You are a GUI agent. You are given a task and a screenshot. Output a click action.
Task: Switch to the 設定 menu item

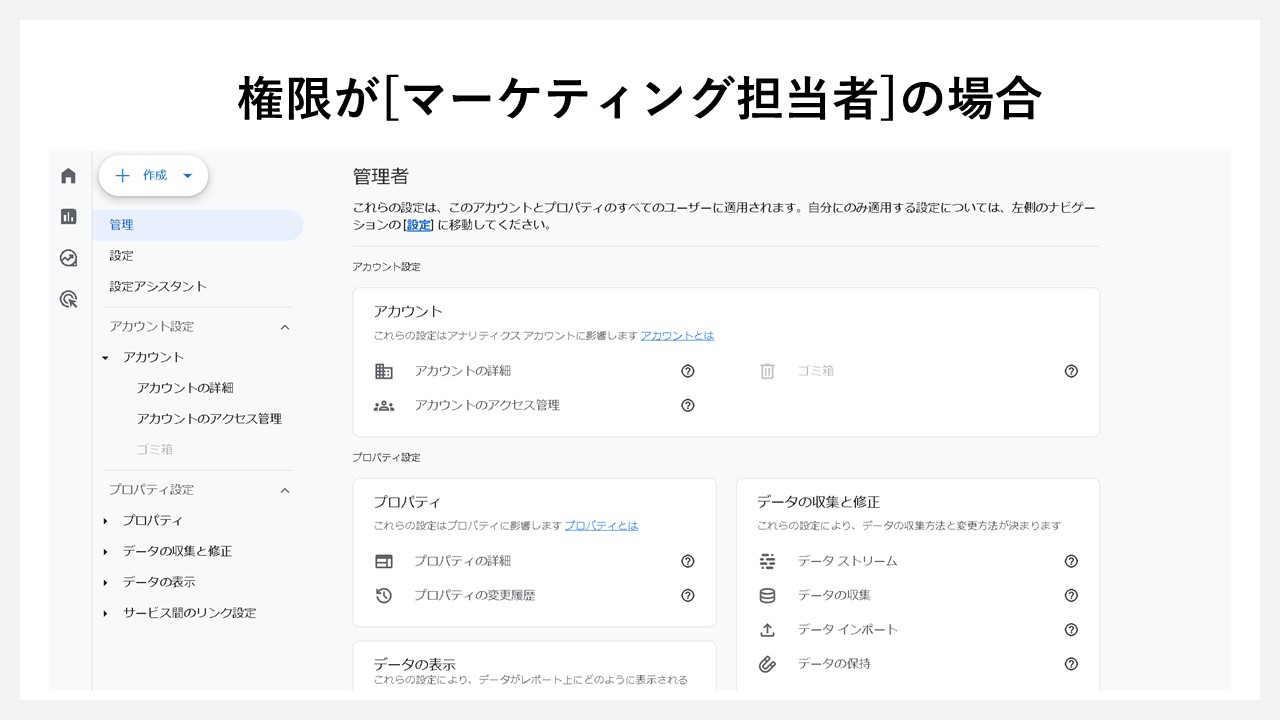pos(121,255)
